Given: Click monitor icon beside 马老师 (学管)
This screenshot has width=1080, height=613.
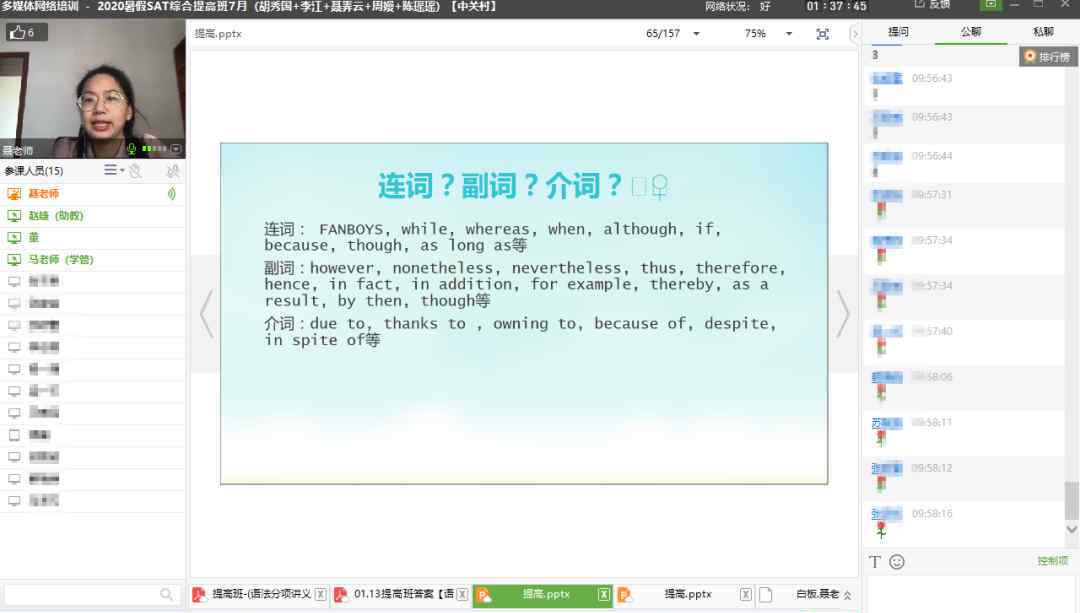Looking at the screenshot, I should click(x=14, y=260).
